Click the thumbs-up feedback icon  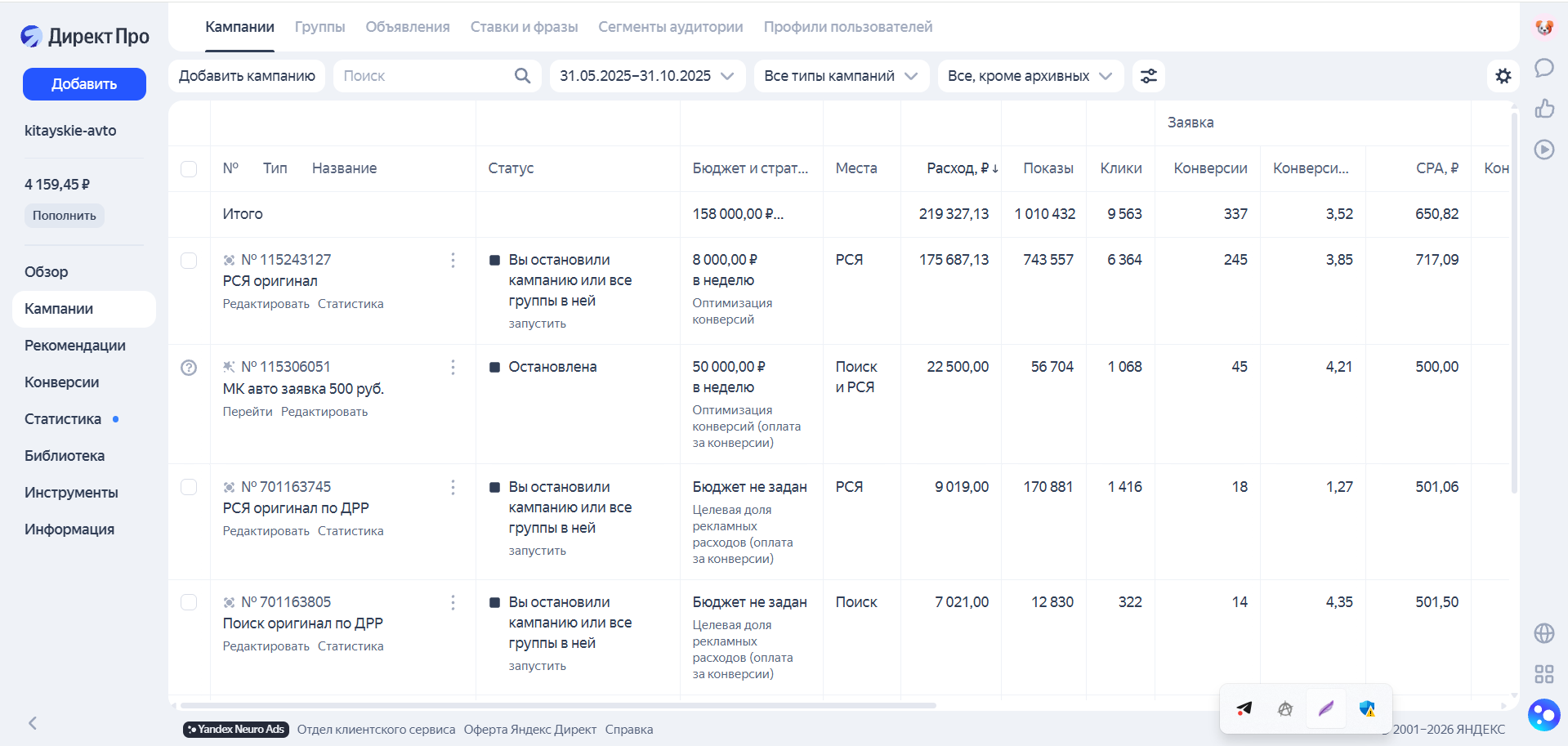(1543, 109)
